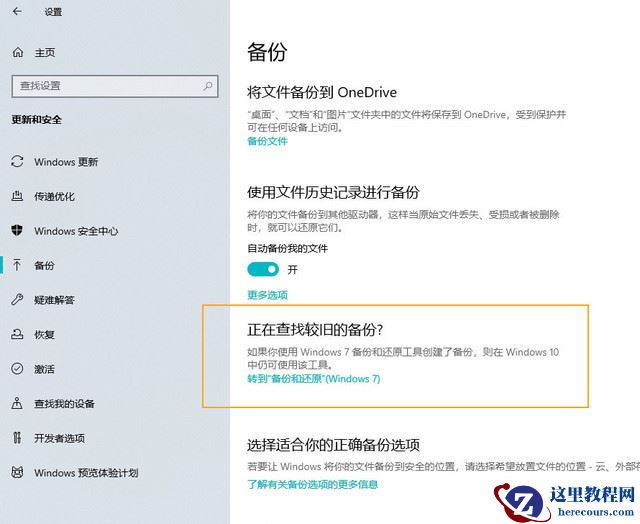Click the Windows 预览体验计划 icon

point(17,473)
